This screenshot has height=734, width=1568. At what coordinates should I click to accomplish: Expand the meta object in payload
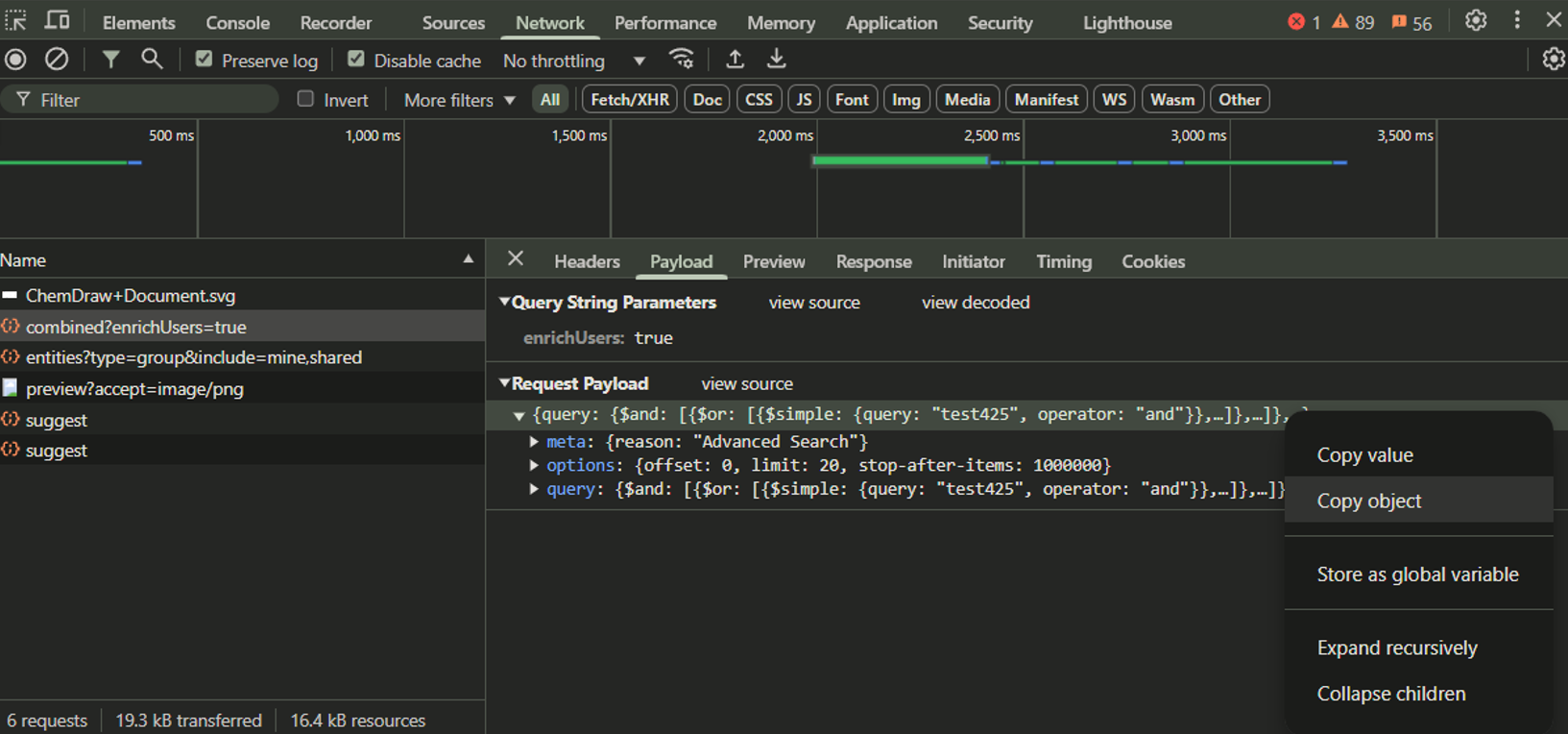tap(534, 442)
